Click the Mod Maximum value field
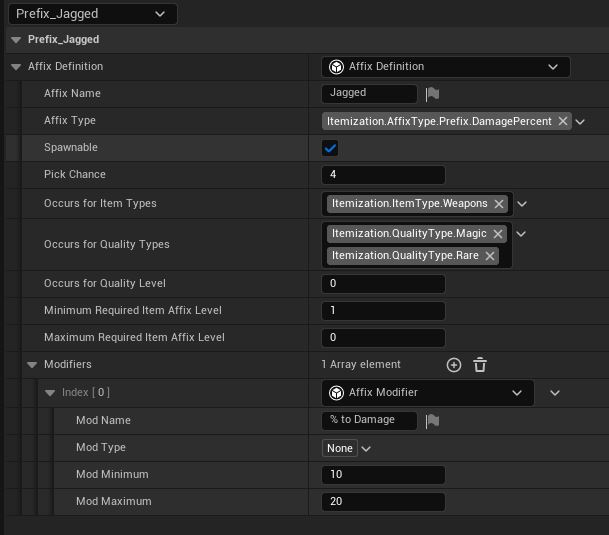609x535 pixels. coord(383,502)
